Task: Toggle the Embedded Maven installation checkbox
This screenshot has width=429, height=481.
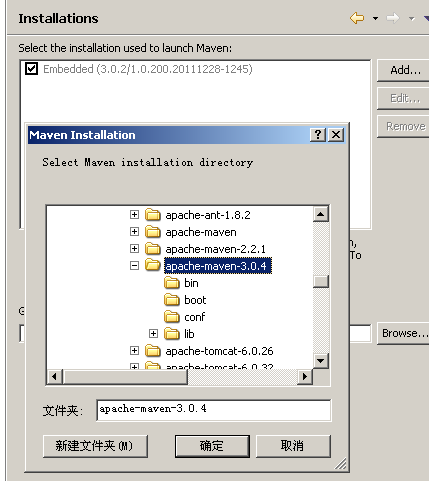Action: tap(32, 69)
